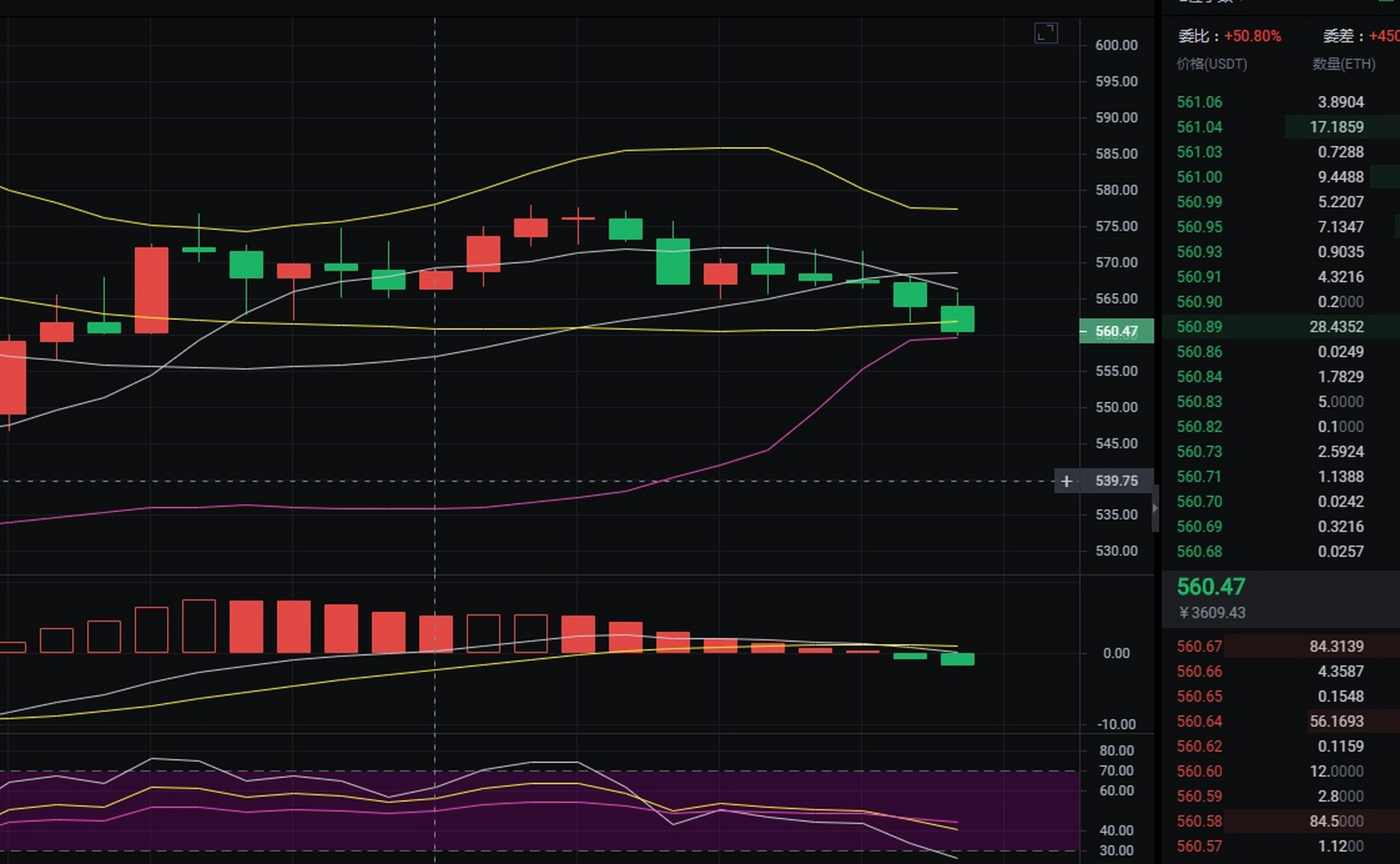Click the 委比 +50.80% indicator
This screenshot has height=864, width=1400.
[1230, 36]
